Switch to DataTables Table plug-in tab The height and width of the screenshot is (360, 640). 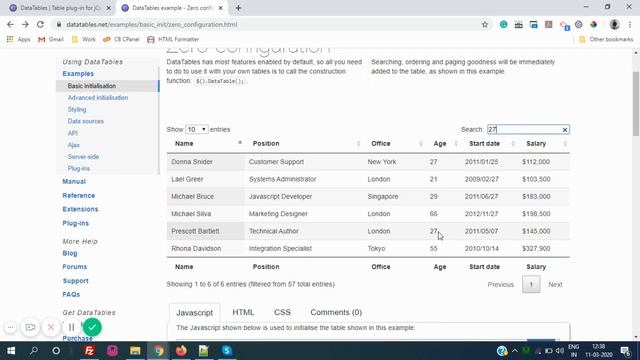click(60, 8)
